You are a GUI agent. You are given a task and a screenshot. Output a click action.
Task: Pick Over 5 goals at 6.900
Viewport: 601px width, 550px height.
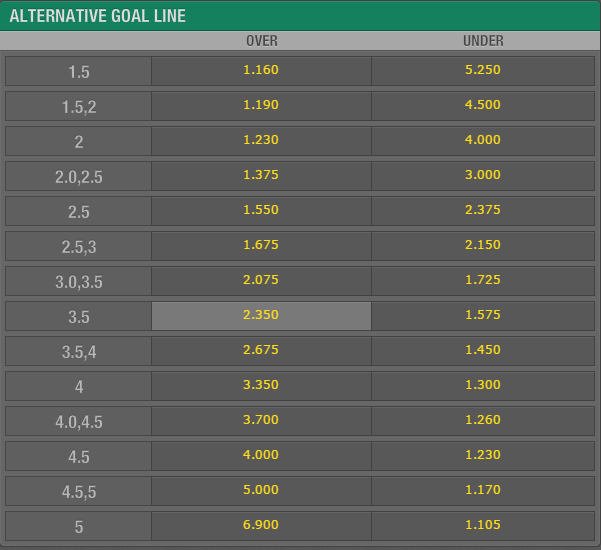click(x=261, y=526)
